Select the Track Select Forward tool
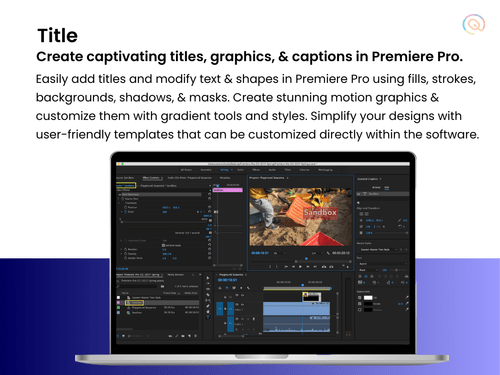The width and height of the screenshot is (500, 375). [x=208, y=283]
